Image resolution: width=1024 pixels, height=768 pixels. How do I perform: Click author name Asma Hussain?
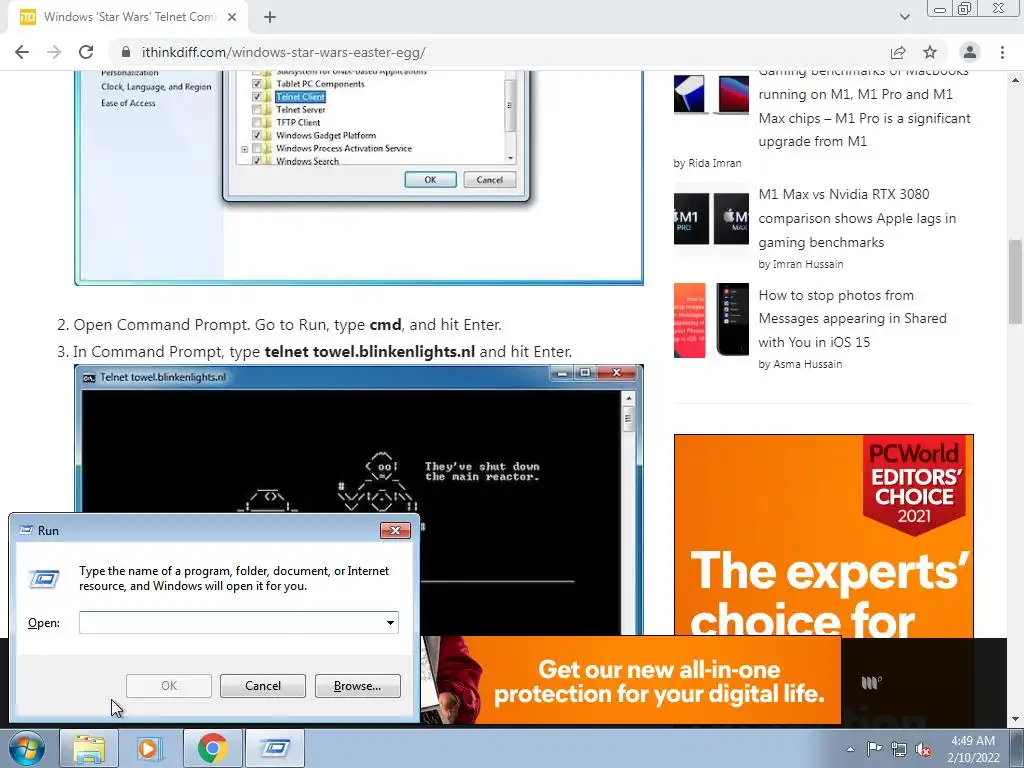808,364
